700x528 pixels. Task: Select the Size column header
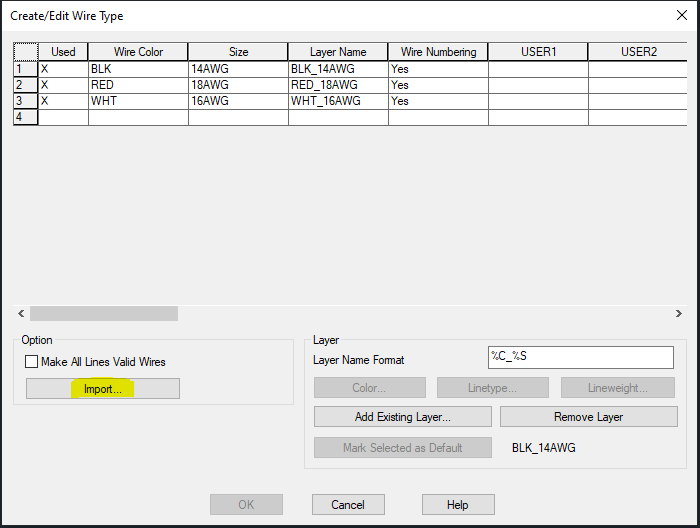click(x=238, y=52)
